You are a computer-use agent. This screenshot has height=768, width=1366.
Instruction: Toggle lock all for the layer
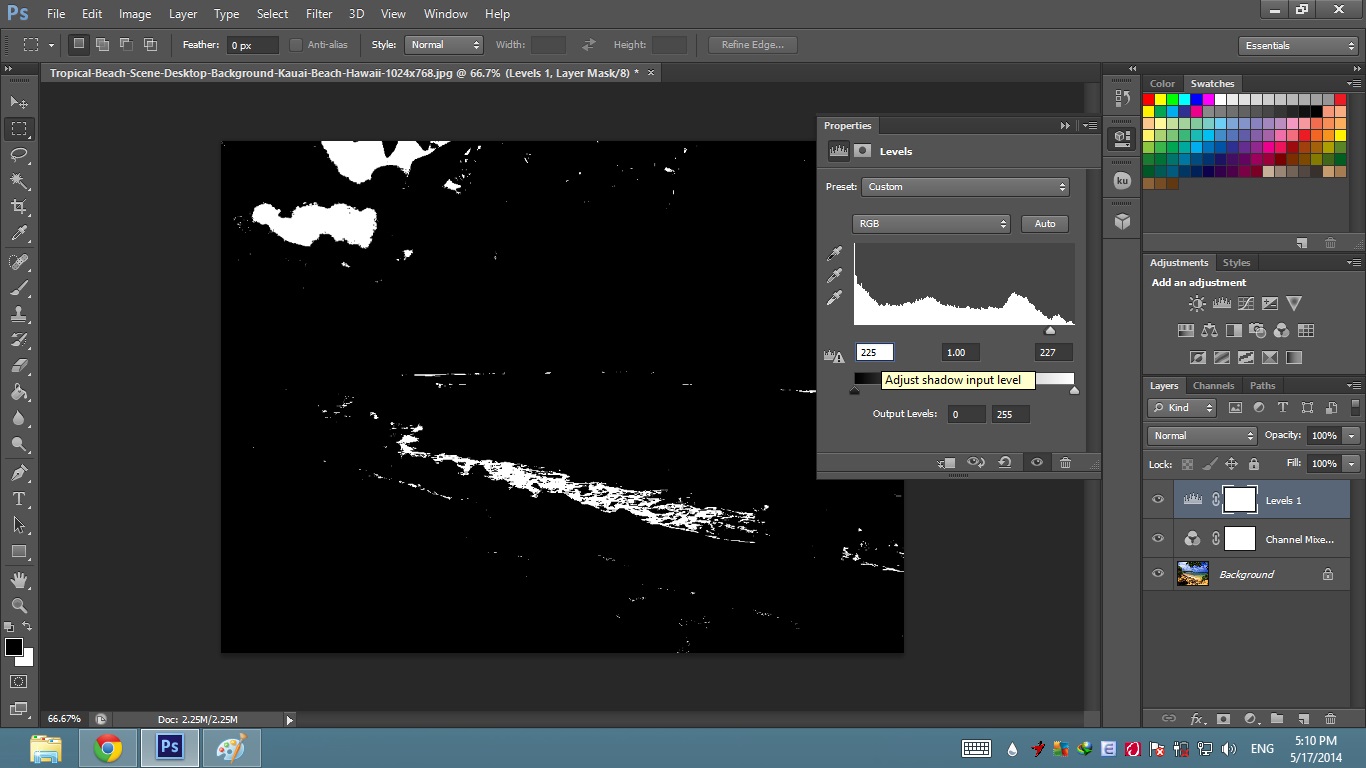(x=1254, y=464)
